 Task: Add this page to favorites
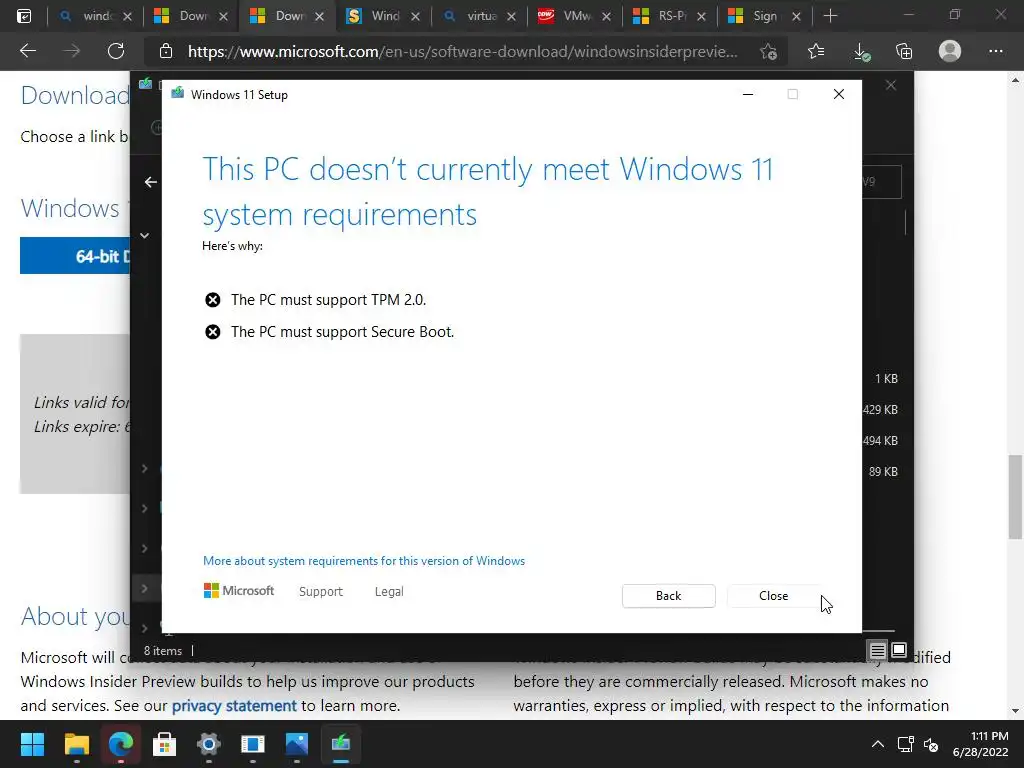[769, 51]
